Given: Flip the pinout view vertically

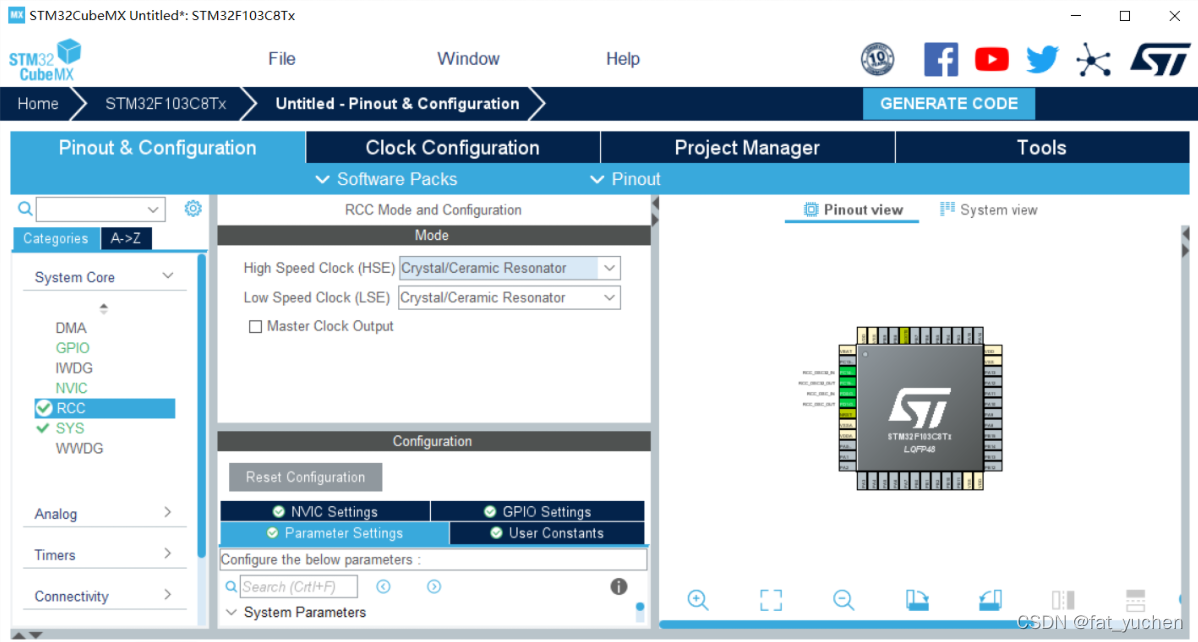Looking at the screenshot, I should tap(1135, 600).
